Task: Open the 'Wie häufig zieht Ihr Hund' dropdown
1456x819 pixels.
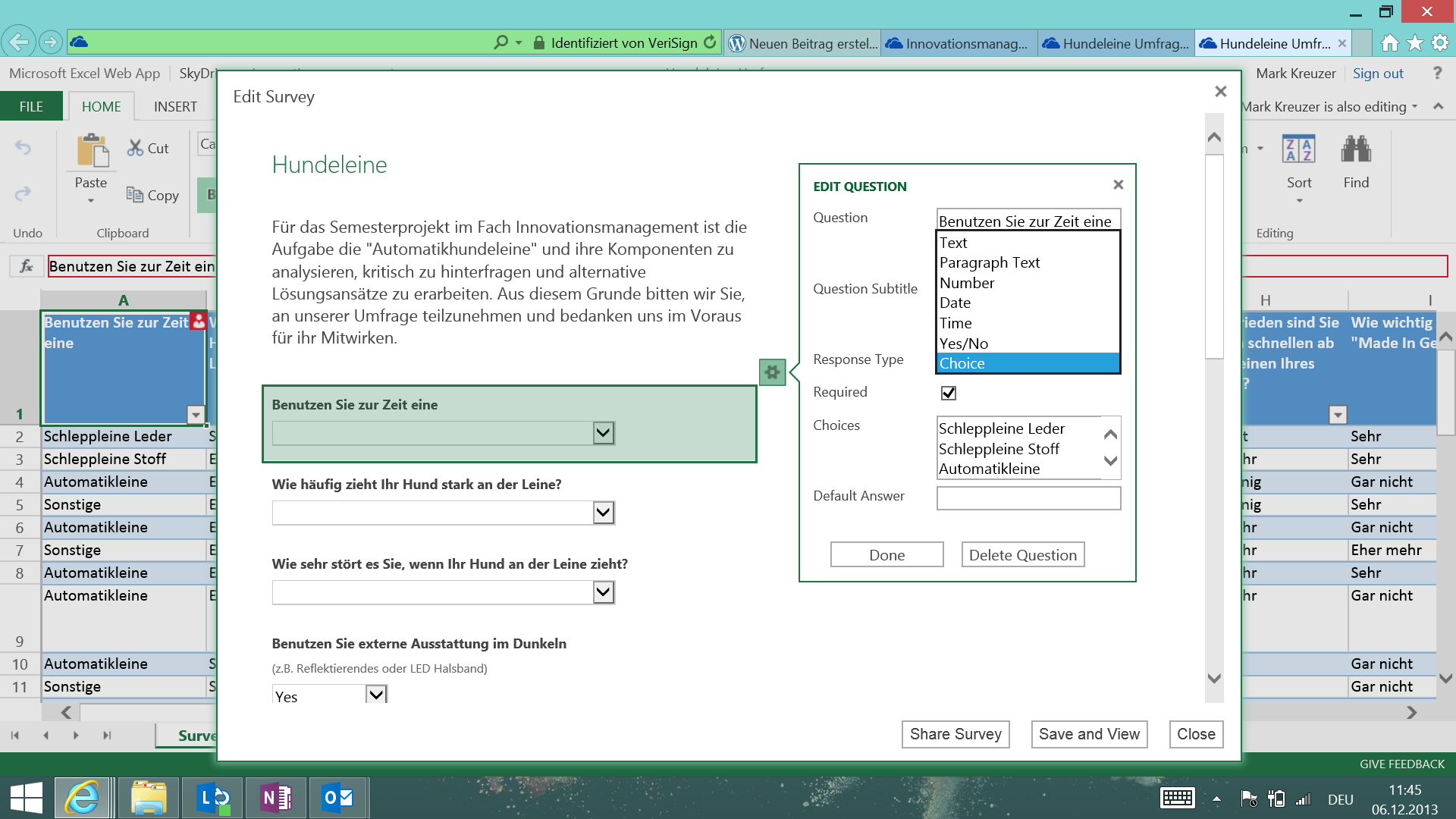Action: tap(603, 513)
